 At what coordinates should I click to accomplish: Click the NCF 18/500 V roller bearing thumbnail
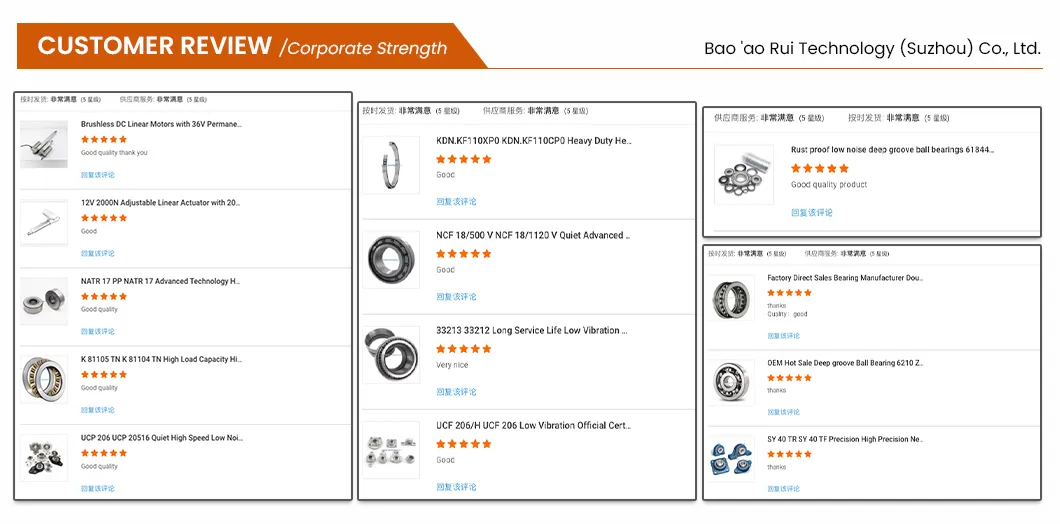(391, 260)
